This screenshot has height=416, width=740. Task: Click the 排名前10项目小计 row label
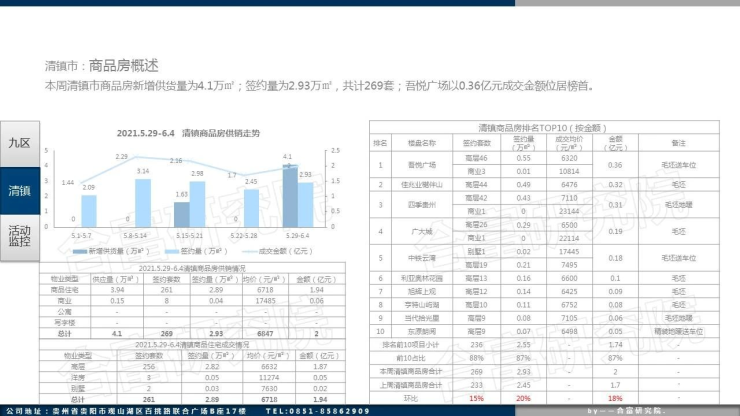[x=411, y=345]
